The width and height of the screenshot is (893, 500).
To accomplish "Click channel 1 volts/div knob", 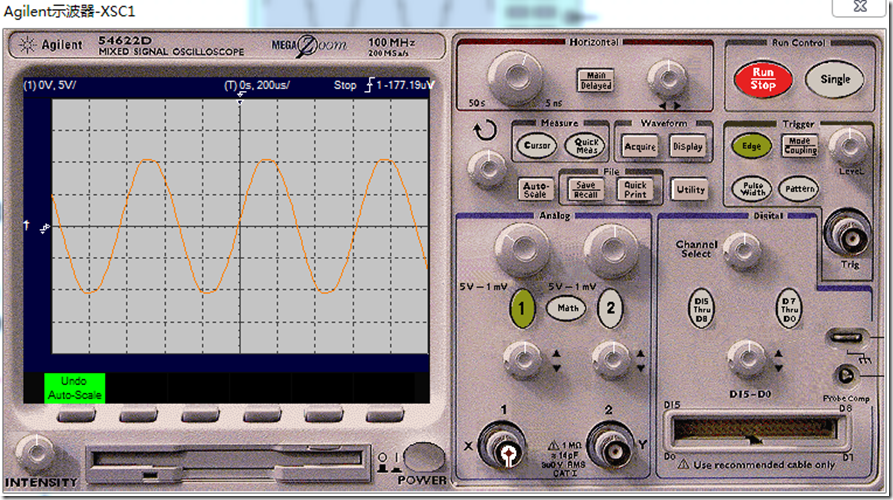I will (x=522, y=250).
